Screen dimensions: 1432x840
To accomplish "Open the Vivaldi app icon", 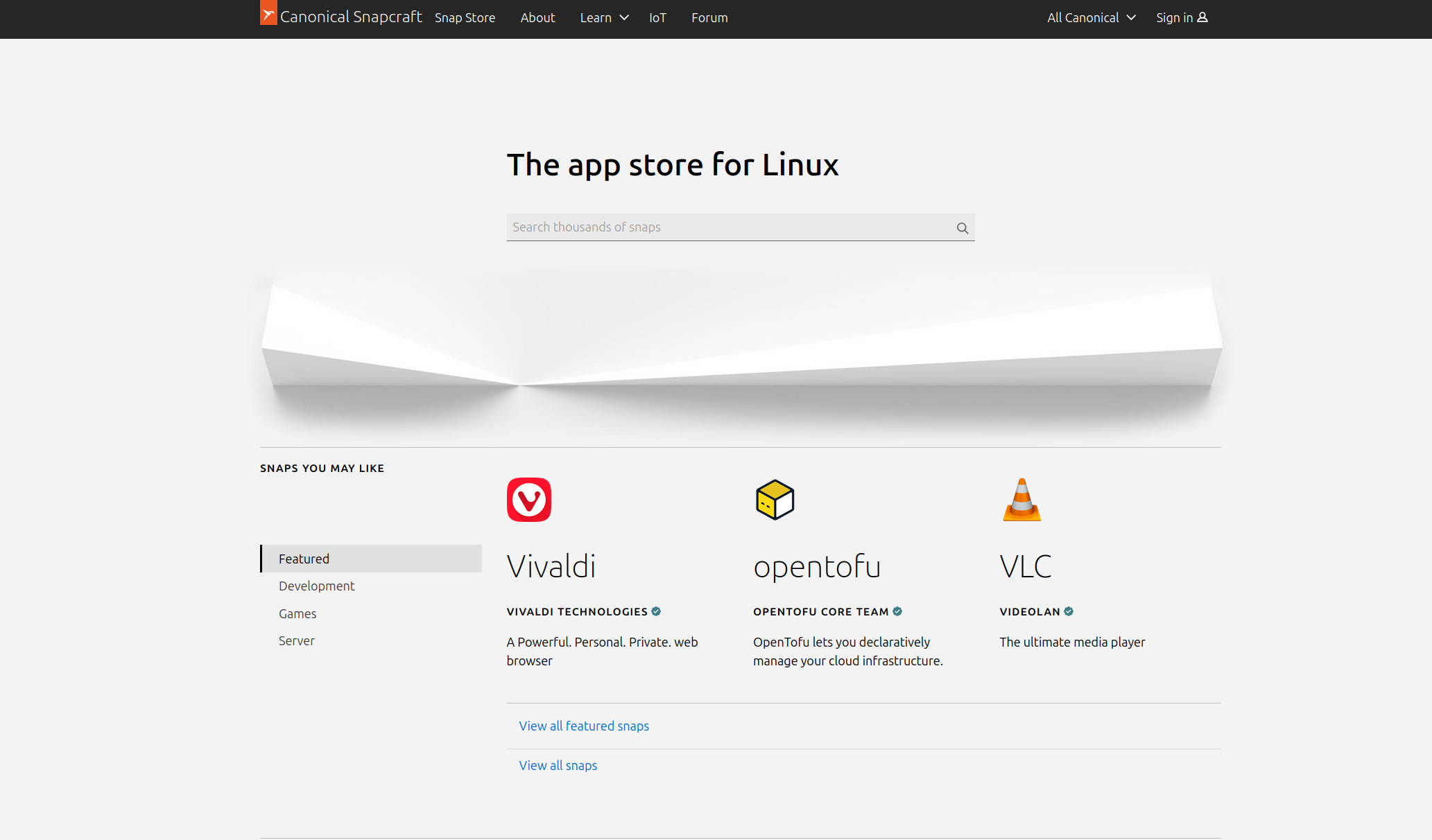I will click(x=529, y=500).
